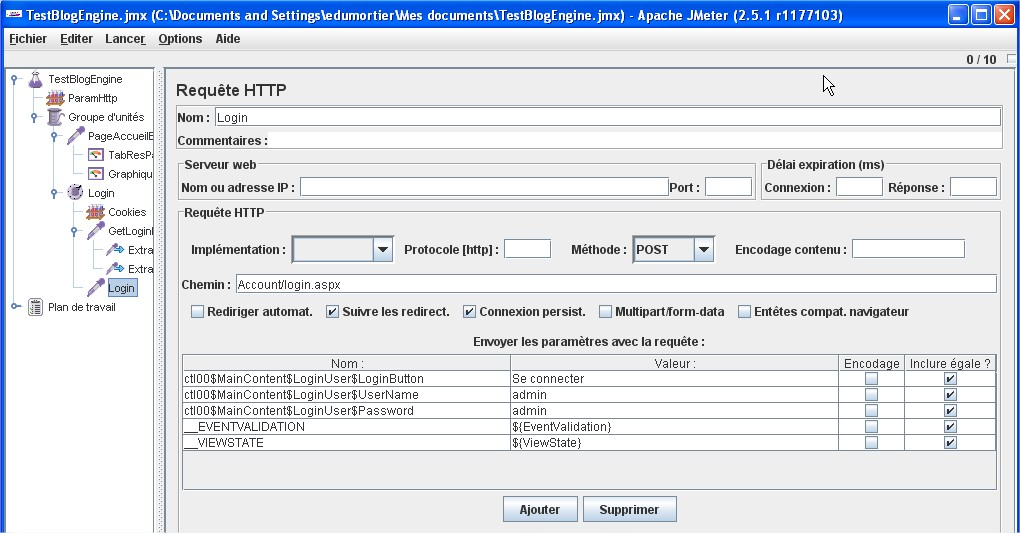Select the ${ViewState} value cell

pyautogui.click(x=675, y=443)
